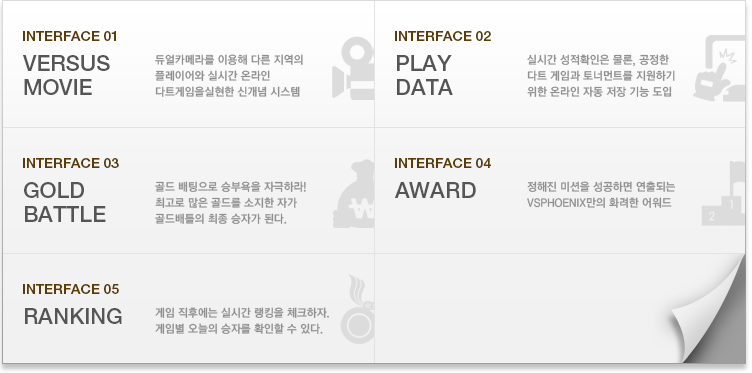Click the Versus Movie Korean description text
The width and height of the screenshot is (752, 373).
point(229,76)
